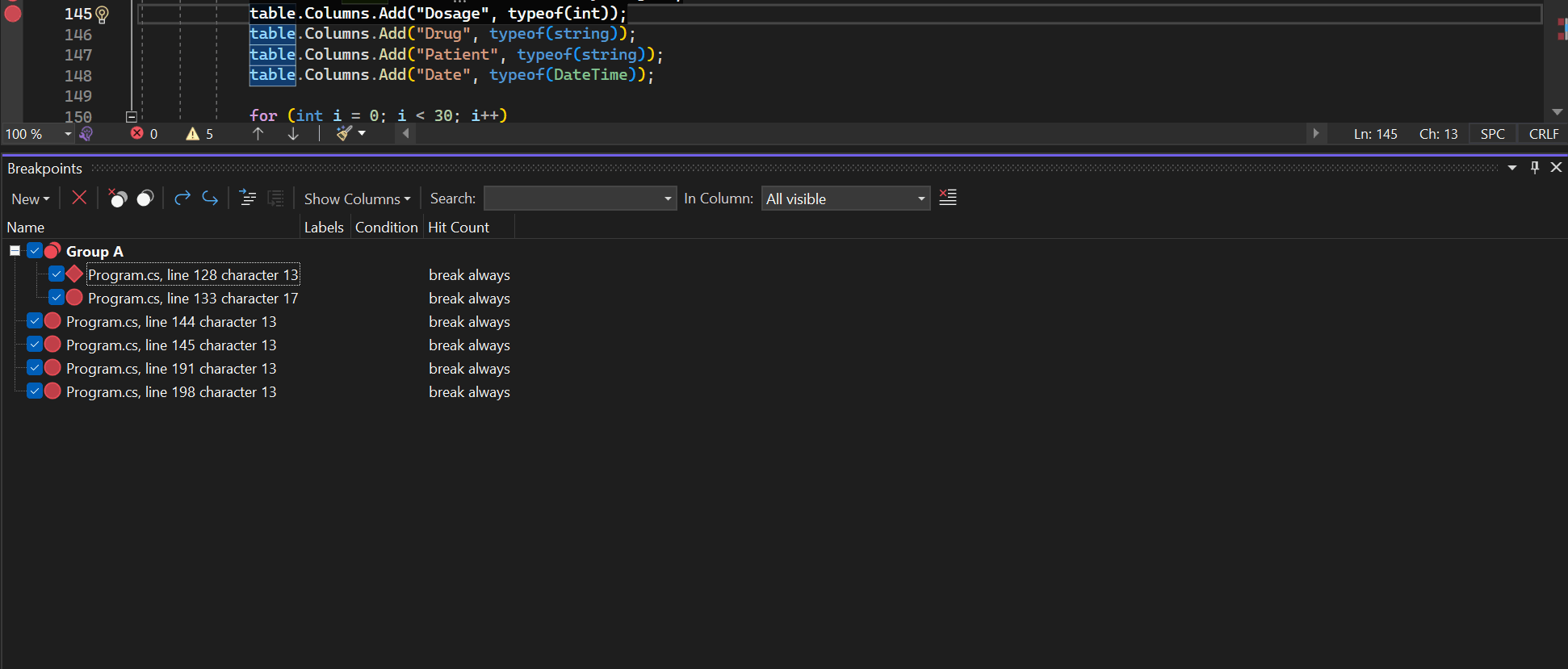The height and width of the screenshot is (669, 1568).
Task: Sort by the Hit Count column header
Action: pos(459,228)
